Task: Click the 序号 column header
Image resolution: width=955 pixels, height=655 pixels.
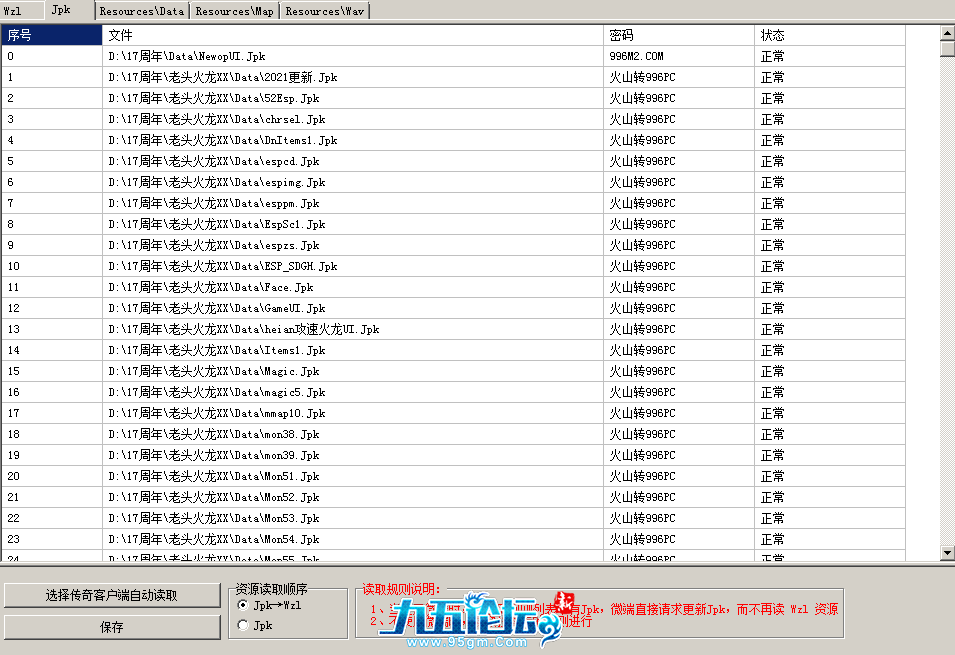Action: click(x=51, y=35)
